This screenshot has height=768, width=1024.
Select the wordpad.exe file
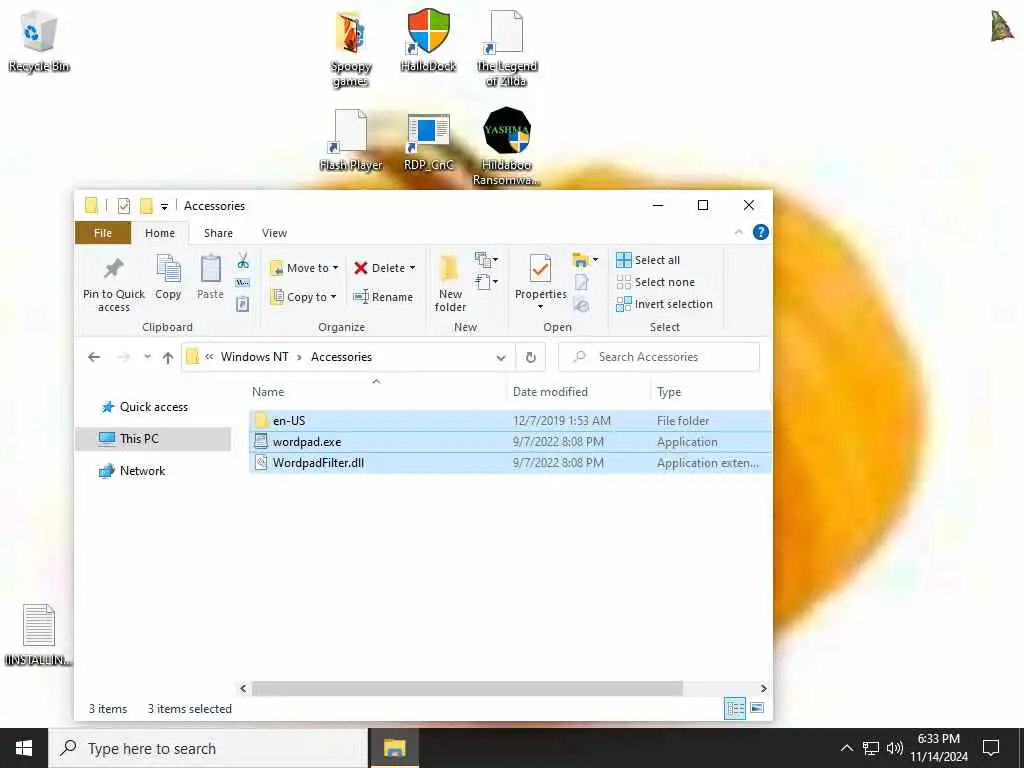(x=510, y=442)
